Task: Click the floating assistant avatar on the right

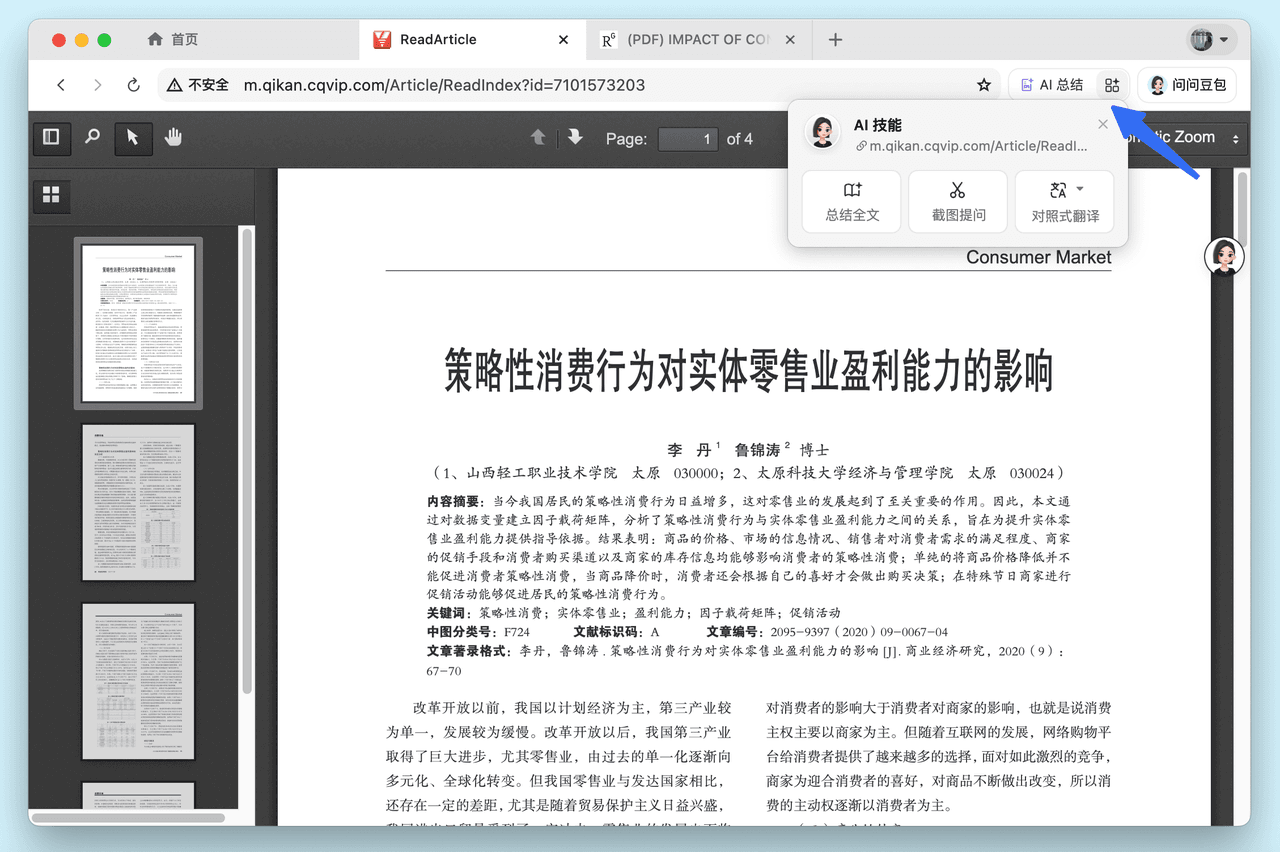Action: click(1224, 256)
